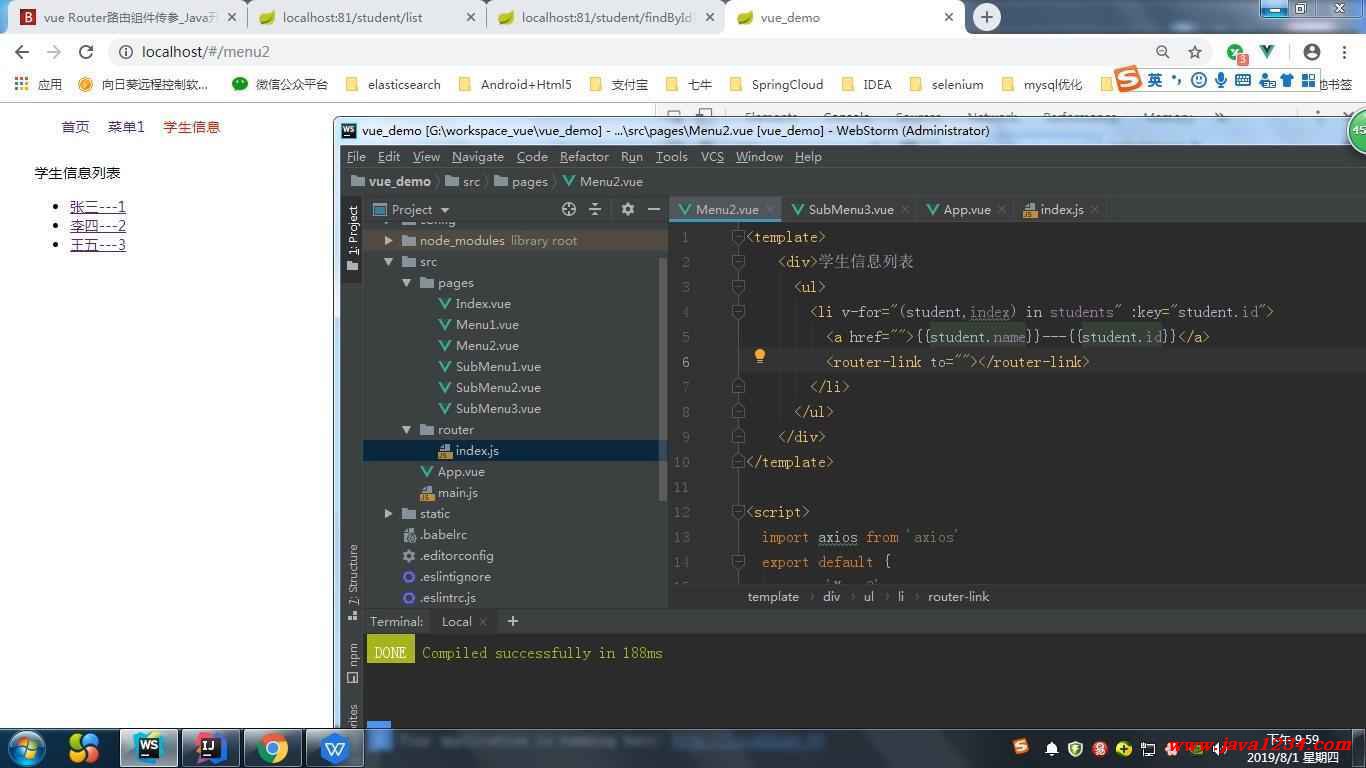Click the locate/scroll from source icon
This screenshot has width=1366, height=768.
coord(569,209)
